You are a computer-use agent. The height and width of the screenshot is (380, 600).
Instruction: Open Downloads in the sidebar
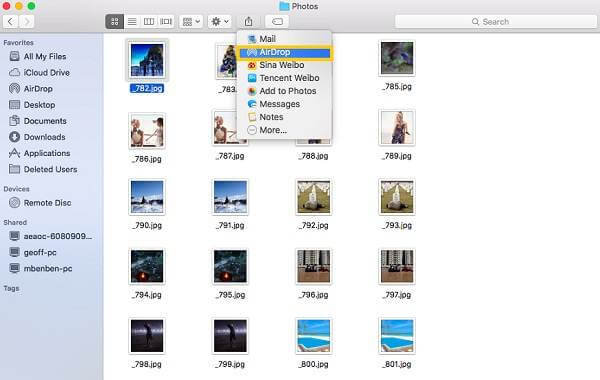point(37,137)
